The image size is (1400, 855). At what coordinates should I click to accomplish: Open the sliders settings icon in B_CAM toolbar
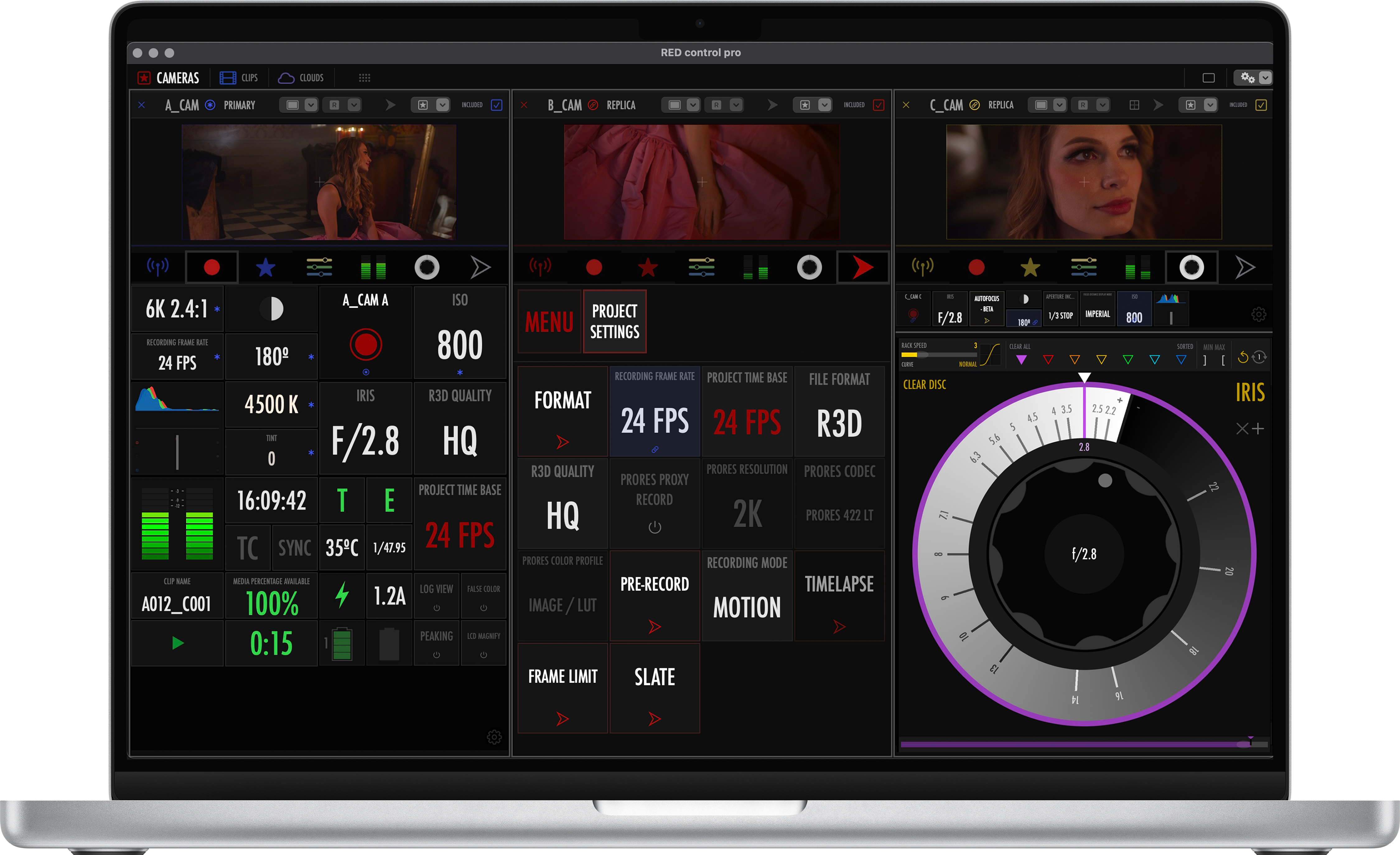(701, 267)
